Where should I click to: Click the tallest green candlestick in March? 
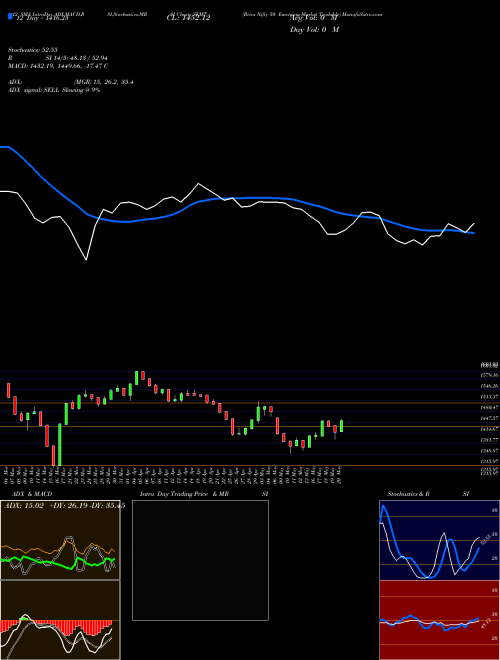point(60,444)
